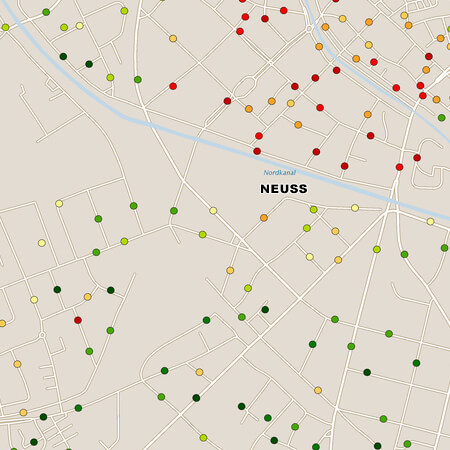Image resolution: width=450 pixels, height=450 pixels.
Task: Click the dark green marker beside the northwest canal
Action: coord(63,56)
